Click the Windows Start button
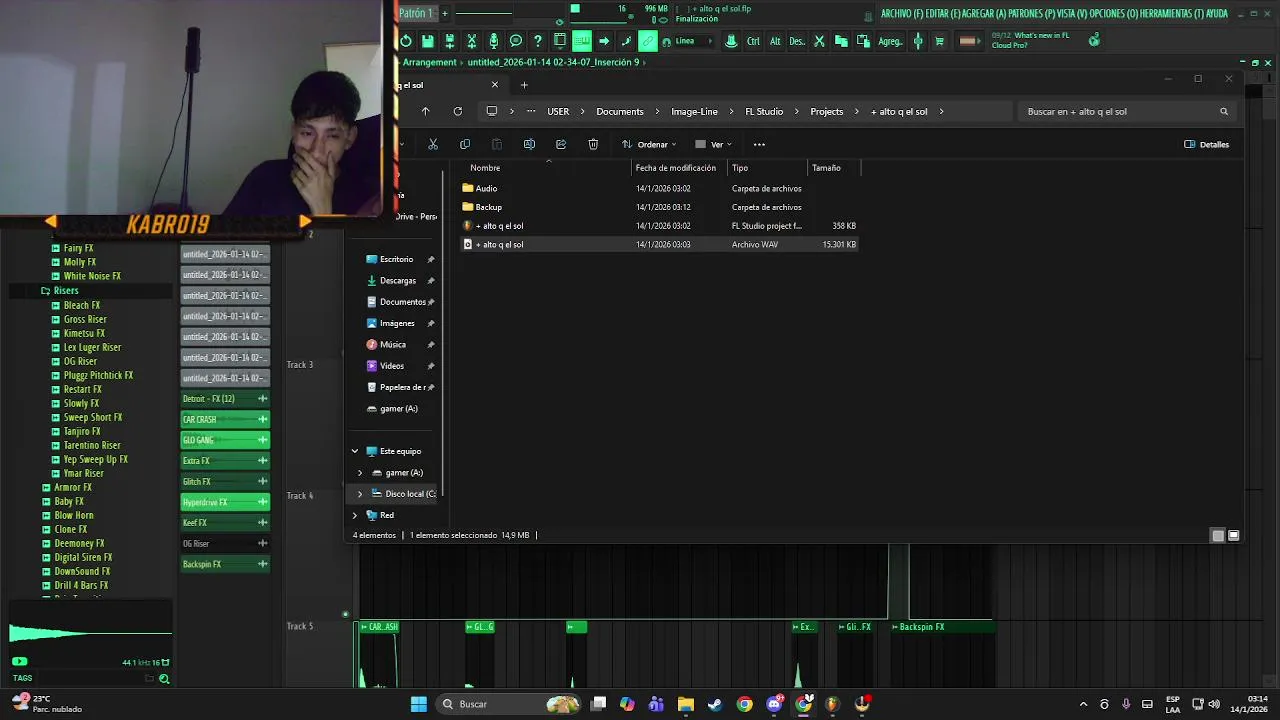Viewport: 1280px width, 720px height. 419,704
